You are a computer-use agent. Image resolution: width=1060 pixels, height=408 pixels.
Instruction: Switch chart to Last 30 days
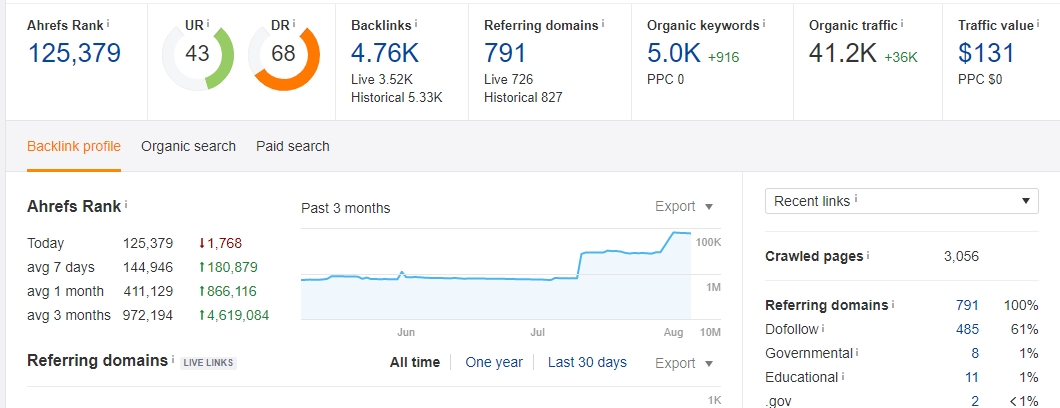point(587,362)
